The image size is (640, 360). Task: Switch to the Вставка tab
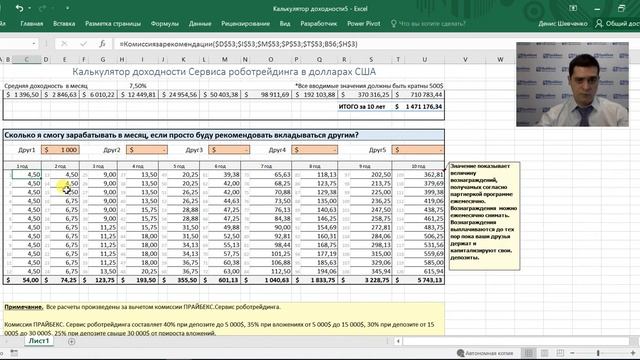pos(64,24)
